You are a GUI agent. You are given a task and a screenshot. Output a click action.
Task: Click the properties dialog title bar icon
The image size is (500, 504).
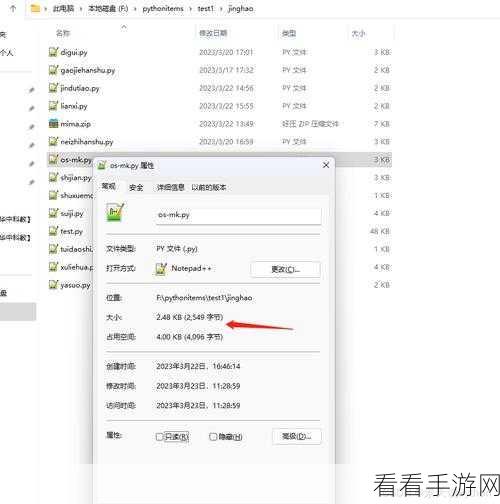(102, 165)
